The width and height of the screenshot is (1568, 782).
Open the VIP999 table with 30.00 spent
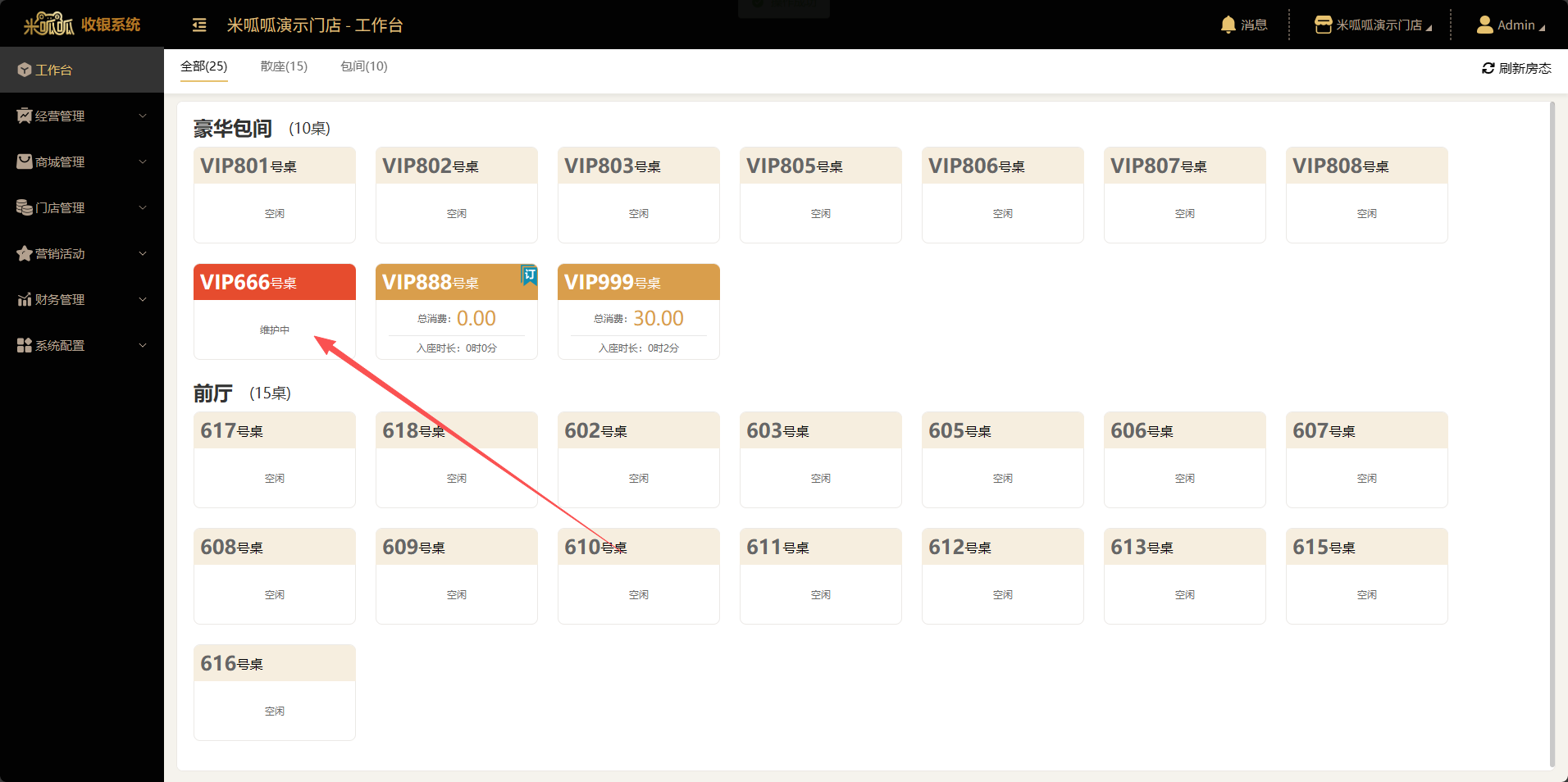[x=638, y=311]
